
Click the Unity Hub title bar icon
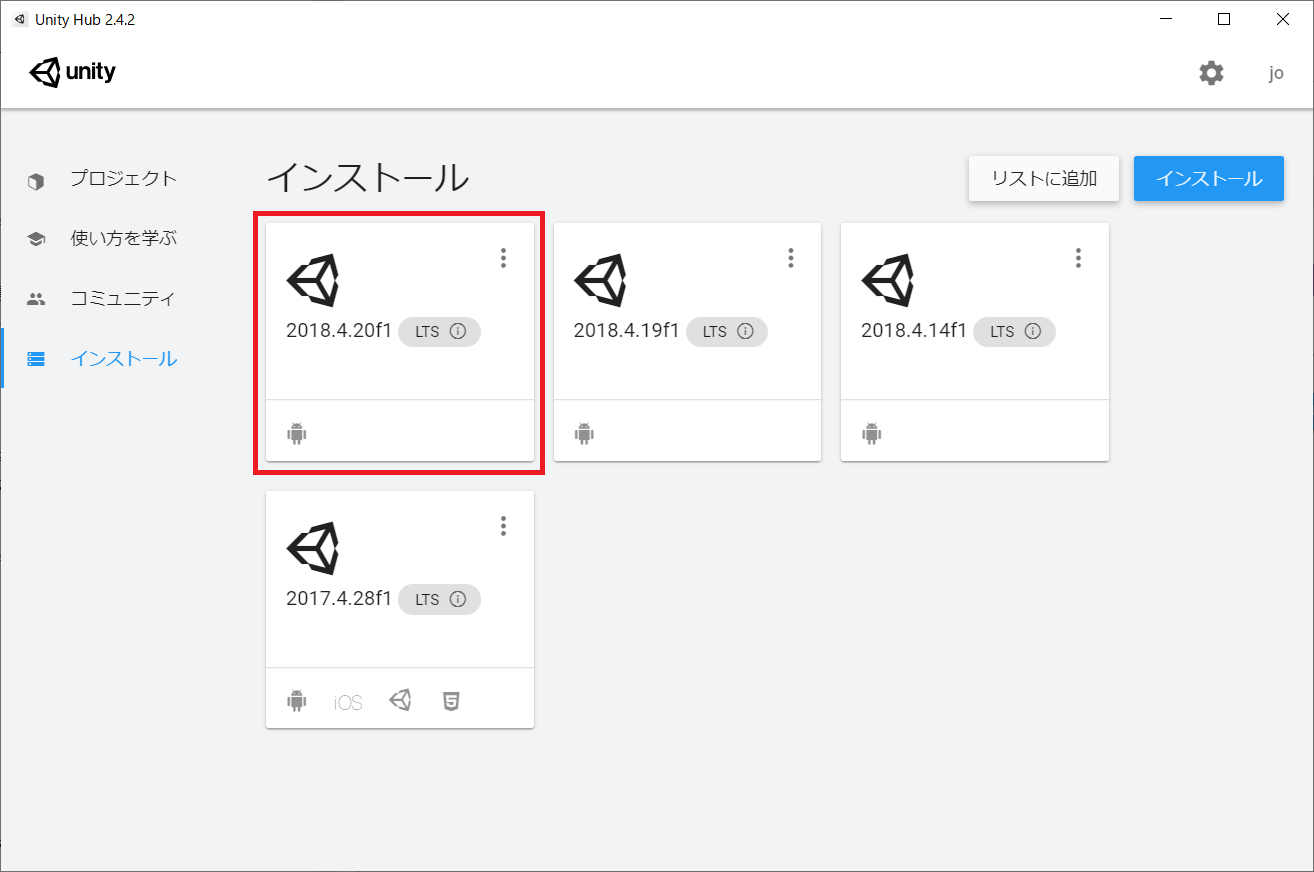point(19,19)
